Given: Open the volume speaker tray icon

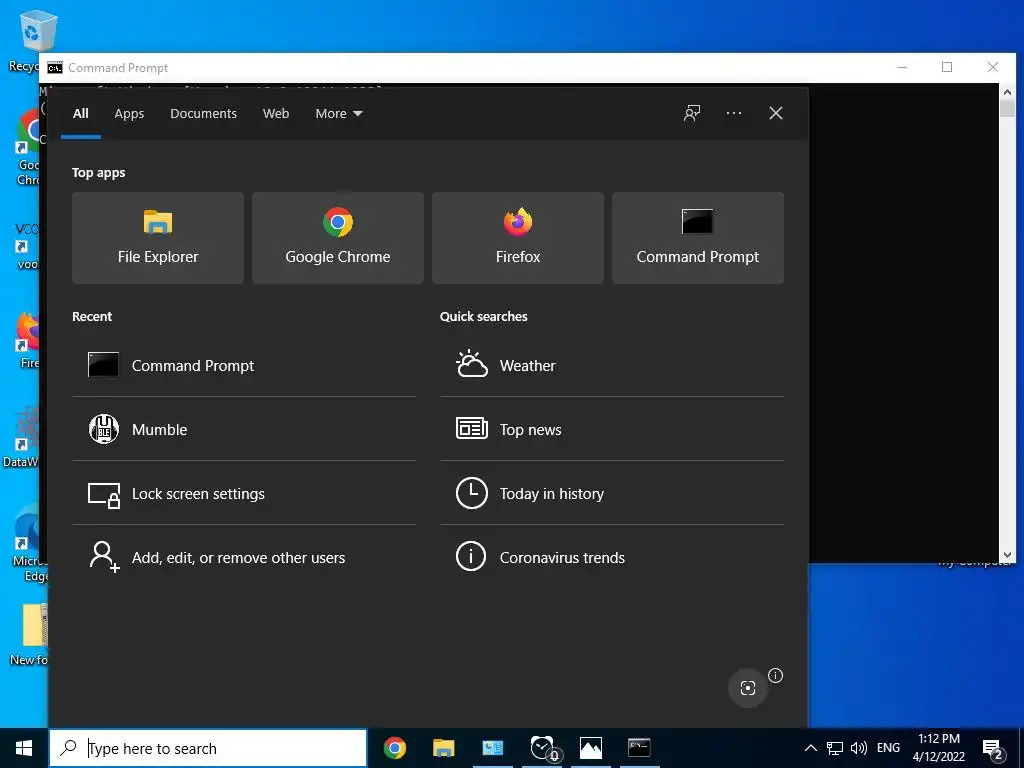Looking at the screenshot, I should point(859,748).
